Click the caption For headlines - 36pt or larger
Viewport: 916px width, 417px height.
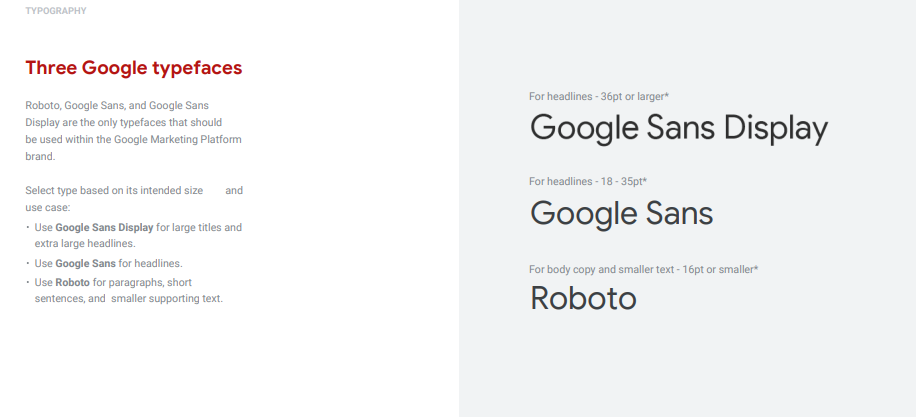[x=599, y=96]
